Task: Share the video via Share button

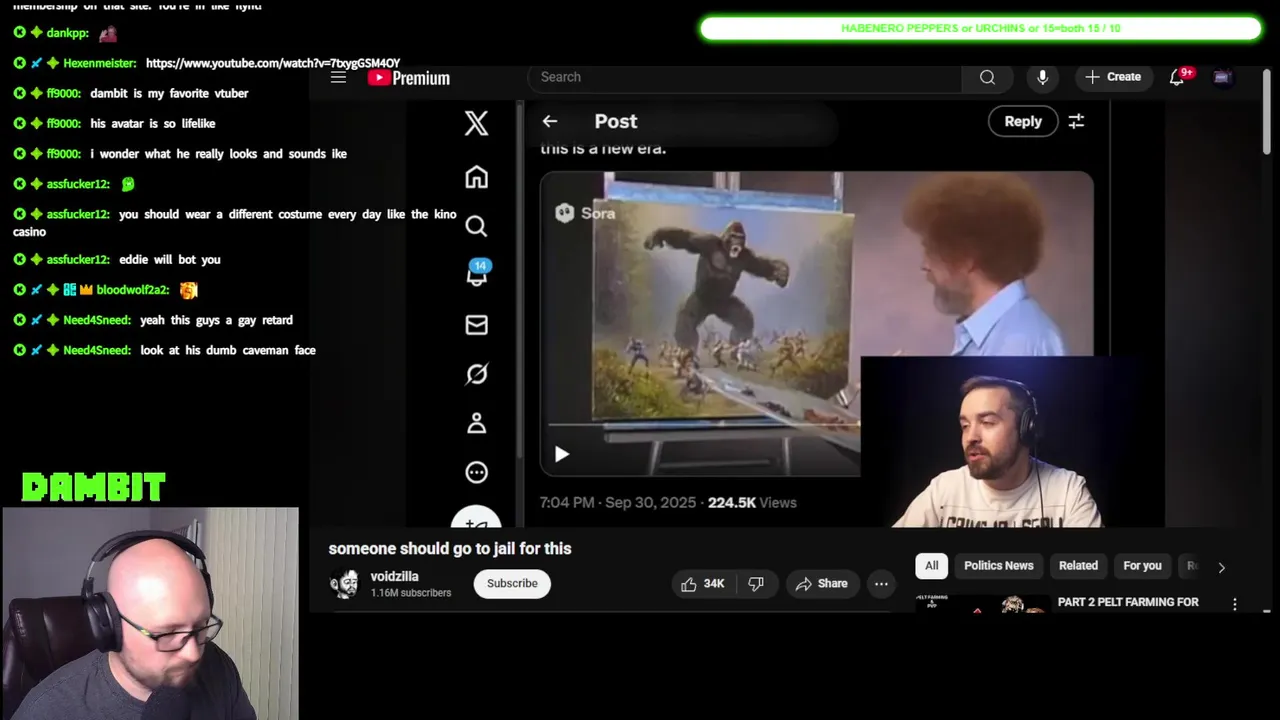Action: (821, 584)
